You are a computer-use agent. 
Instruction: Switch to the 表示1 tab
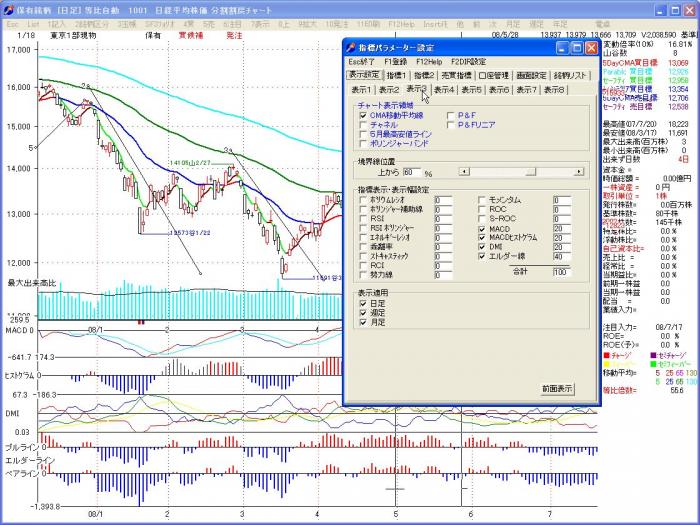[x=361, y=90]
